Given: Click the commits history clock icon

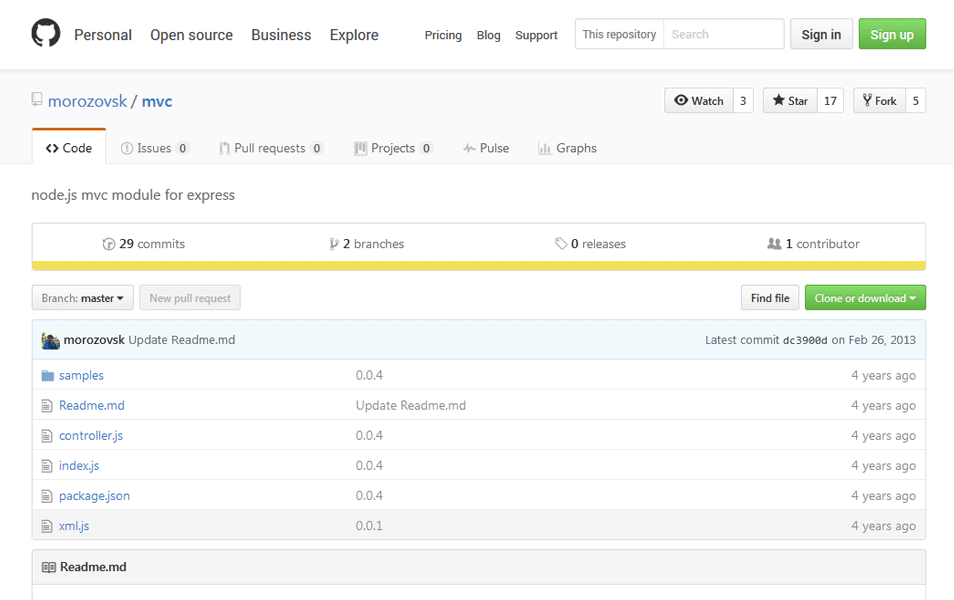Looking at the screenshot, I should [109, 244].
